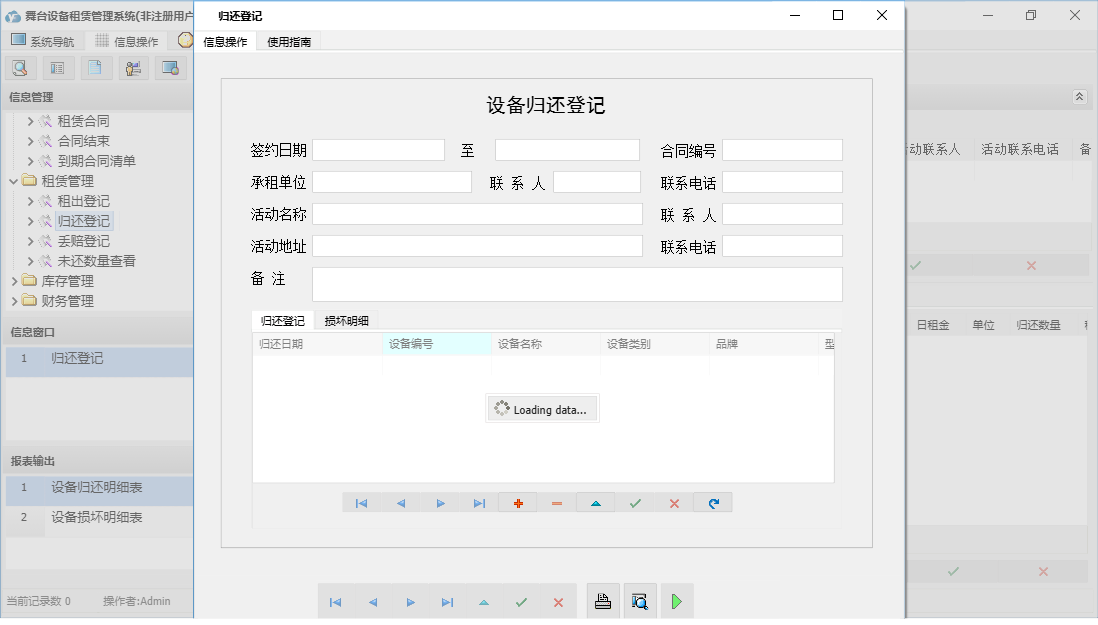Collapse the right panel with the chevron arrow
Screen dimensions: 1098x625
[1079, 97]
